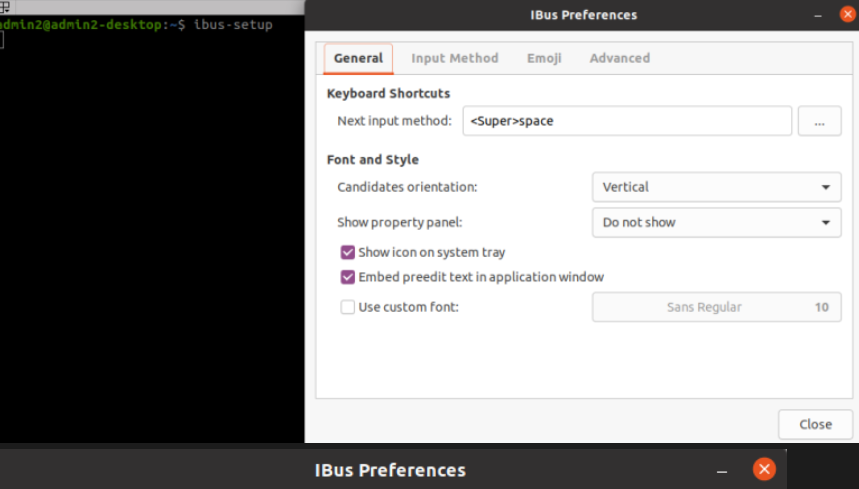Switch to the General tab
Viewport: 859px width, 489px height.
coord(358,58)
